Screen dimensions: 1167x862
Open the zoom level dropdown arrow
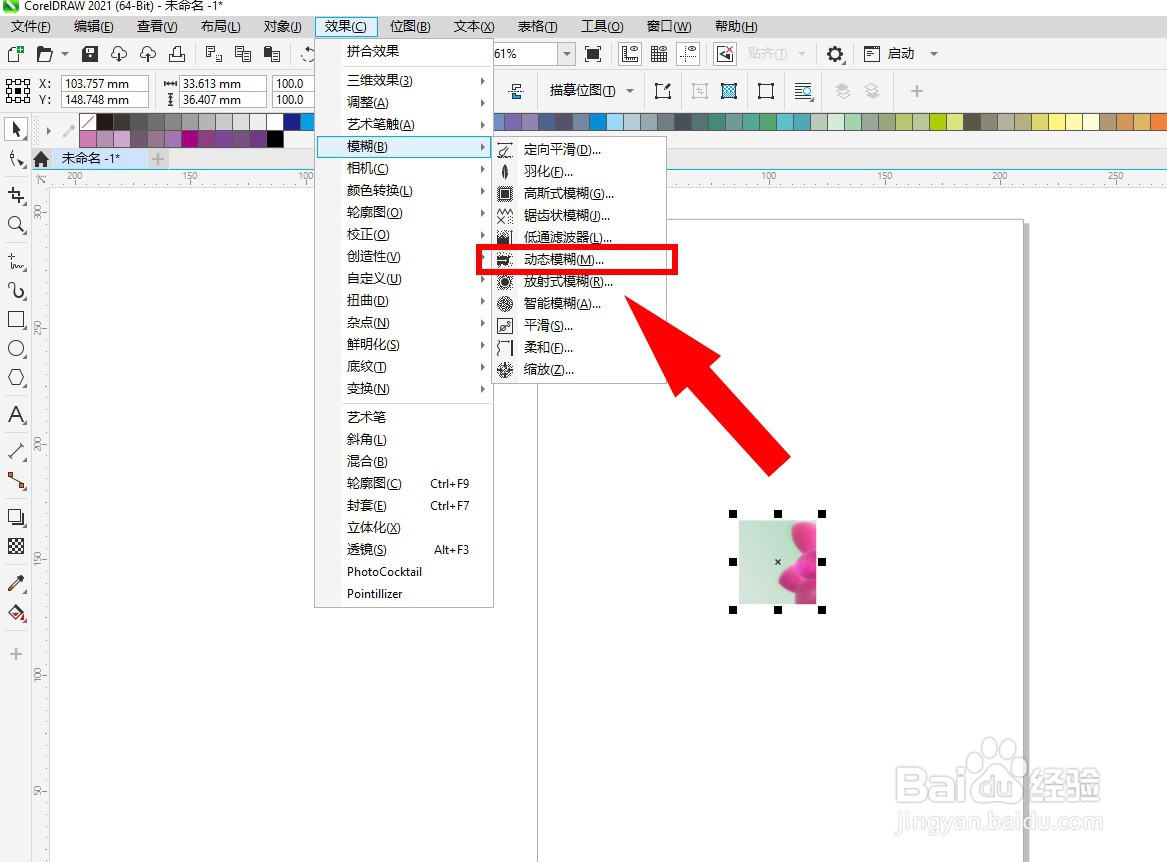(x=567, y=54)
